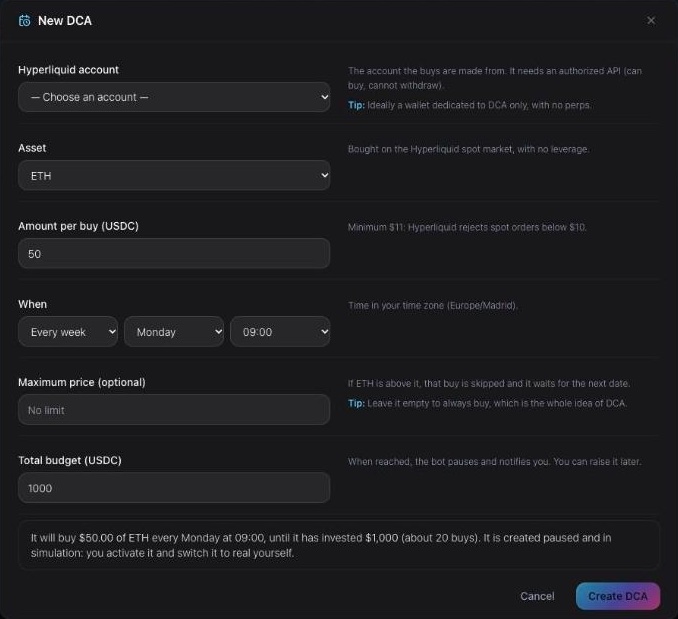Click the Cancel button
This screenshot has height=619, width=678.
[x=537, y=596]
